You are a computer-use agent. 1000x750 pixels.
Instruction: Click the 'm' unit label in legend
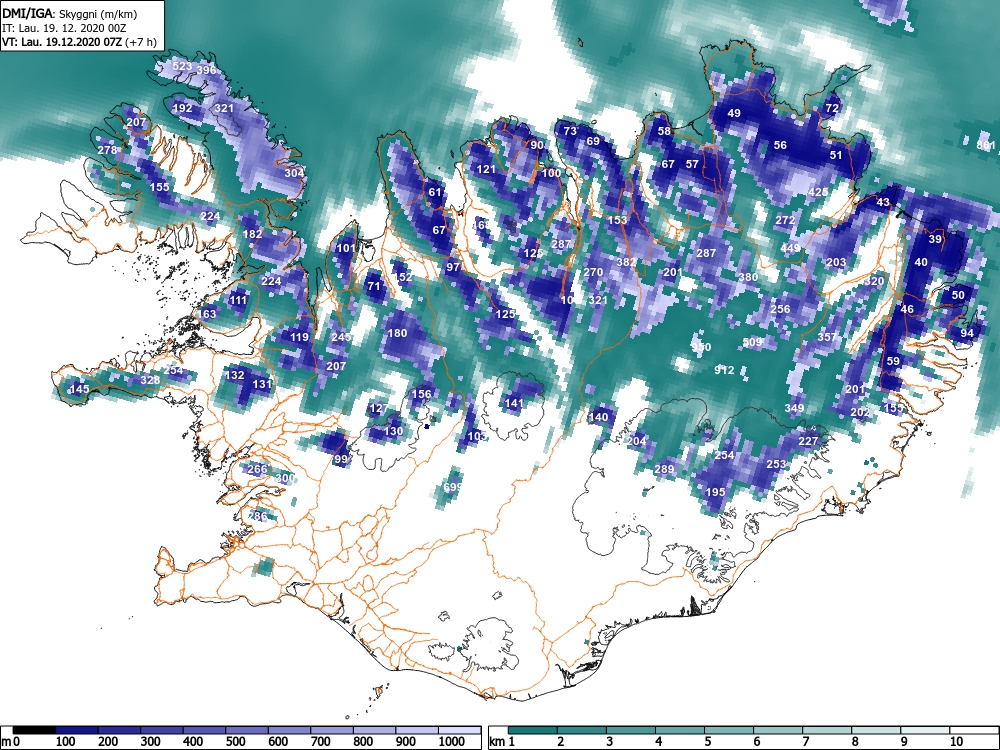(x=6, y=742)
